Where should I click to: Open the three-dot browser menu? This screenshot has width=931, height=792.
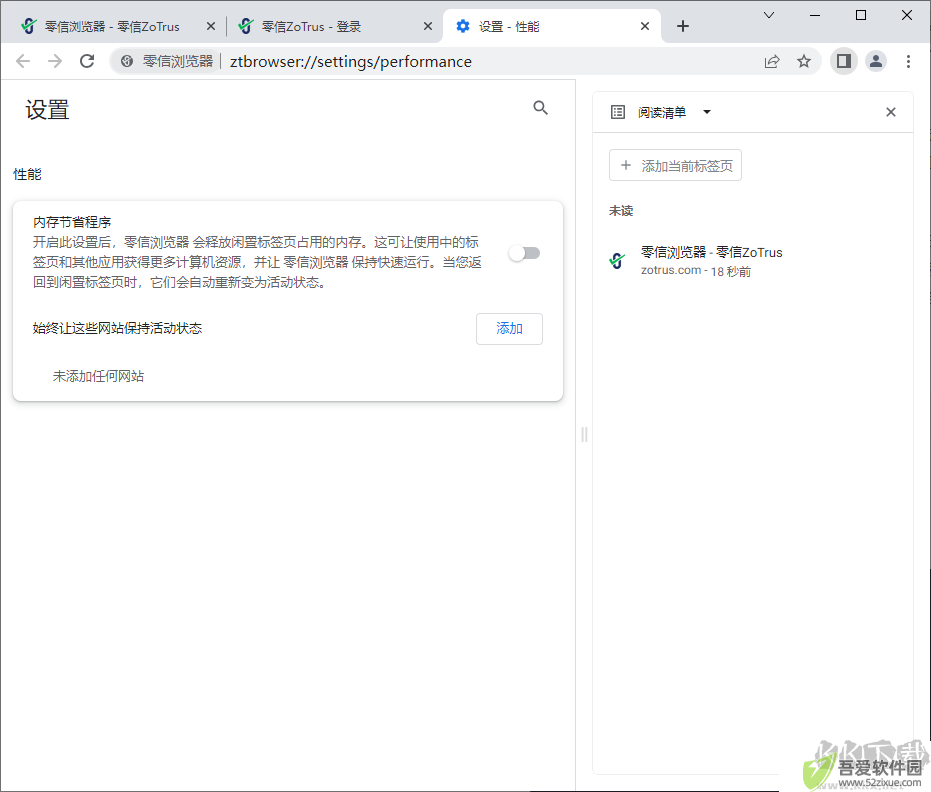click(x=908, y=61)
